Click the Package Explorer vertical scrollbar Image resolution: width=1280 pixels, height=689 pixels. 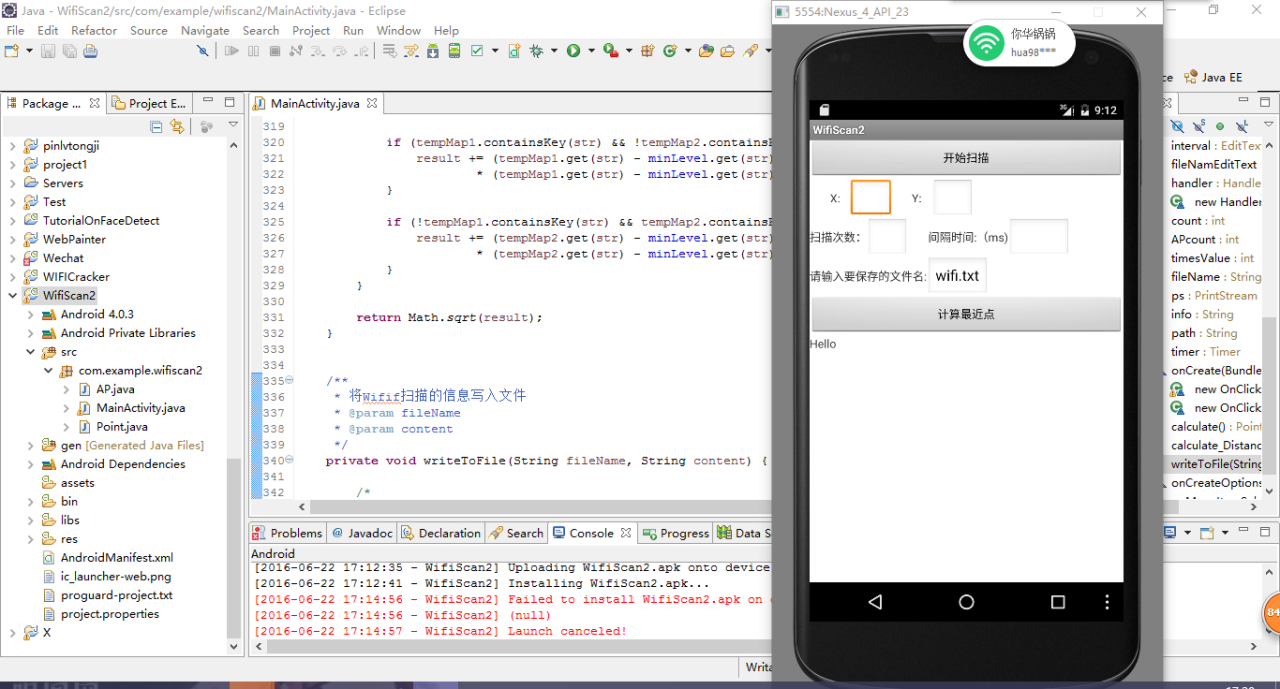[234, 547]
